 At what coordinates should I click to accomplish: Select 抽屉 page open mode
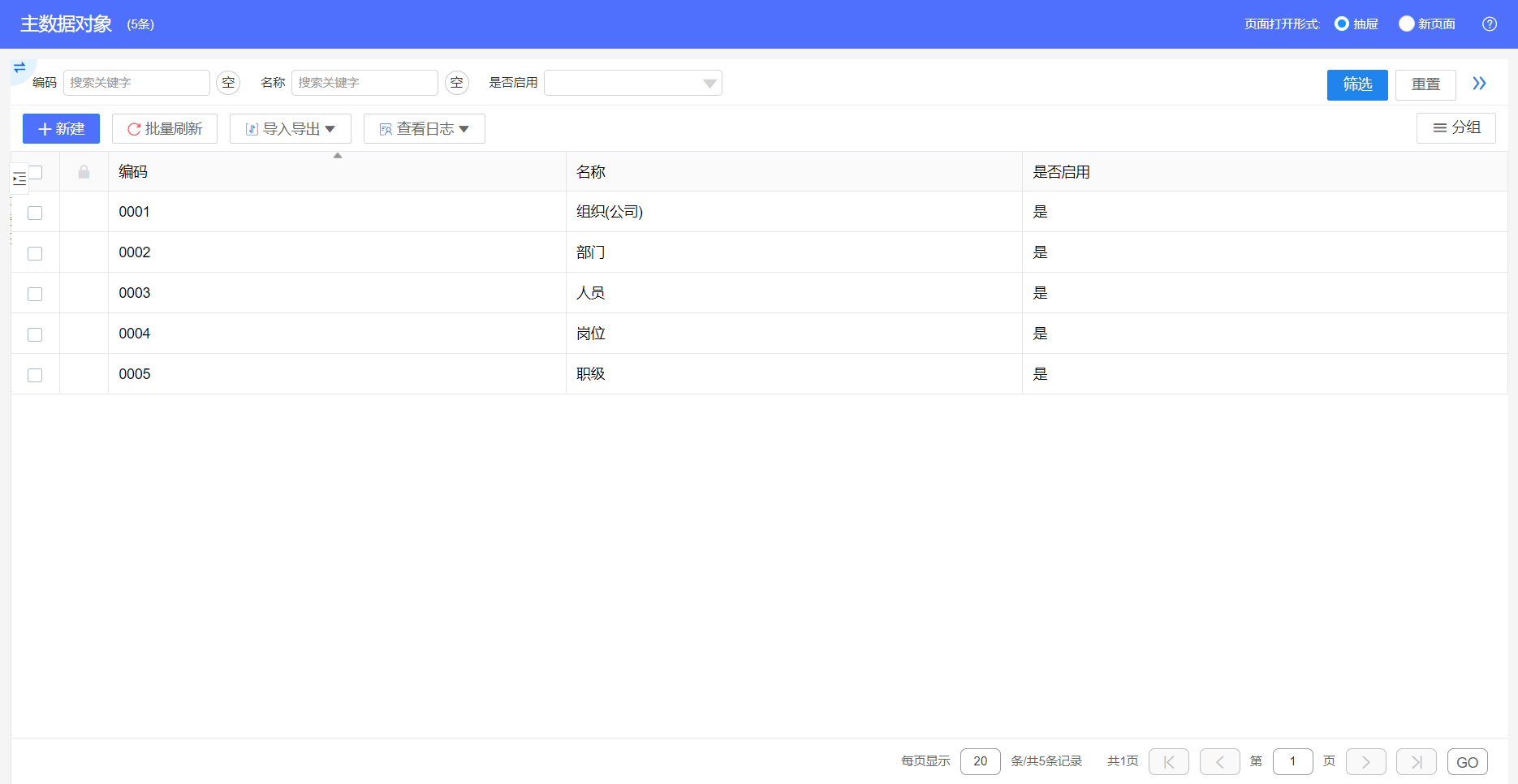[x=1342, y=24]
